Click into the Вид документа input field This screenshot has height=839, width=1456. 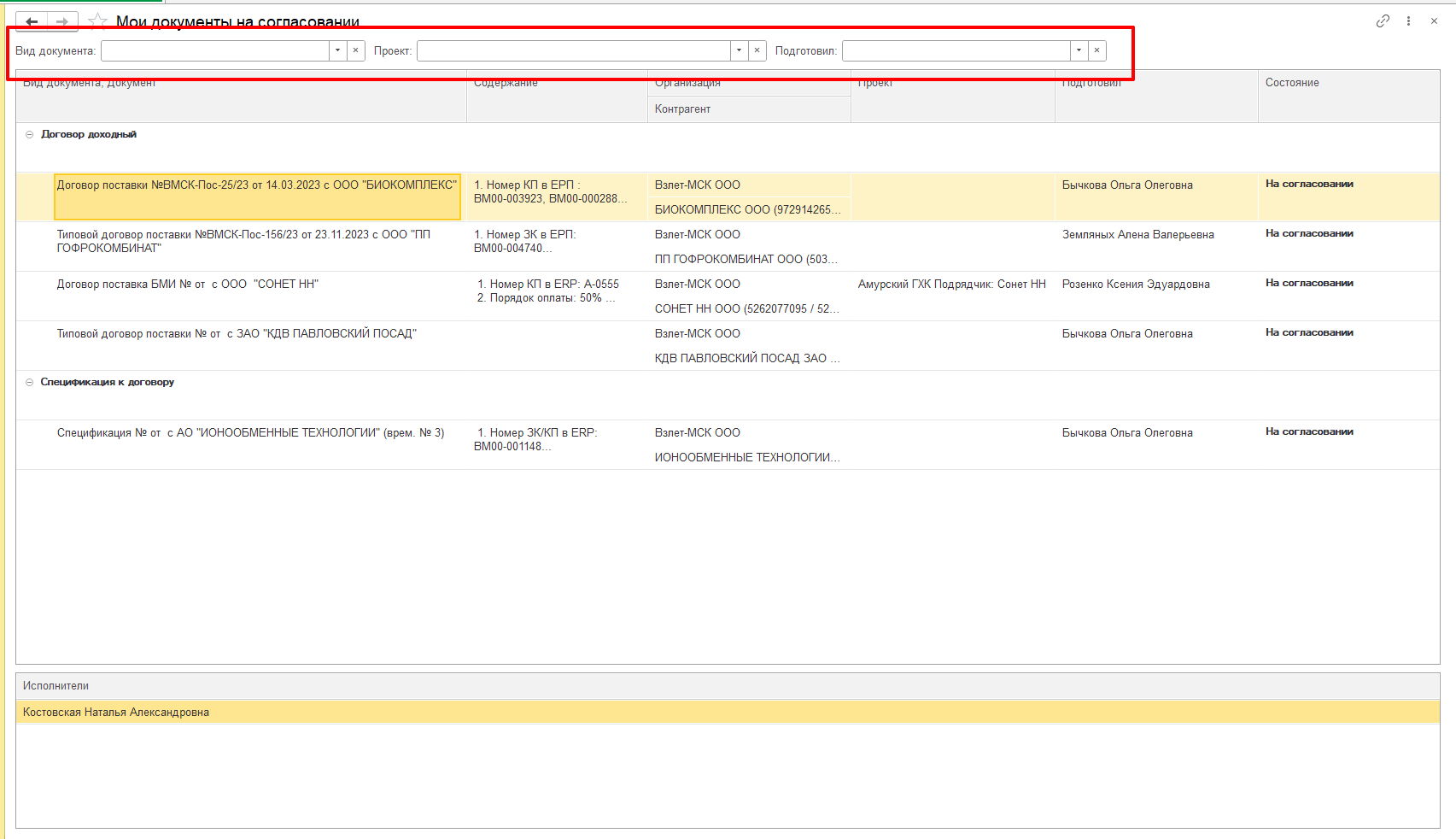(215, 50)
